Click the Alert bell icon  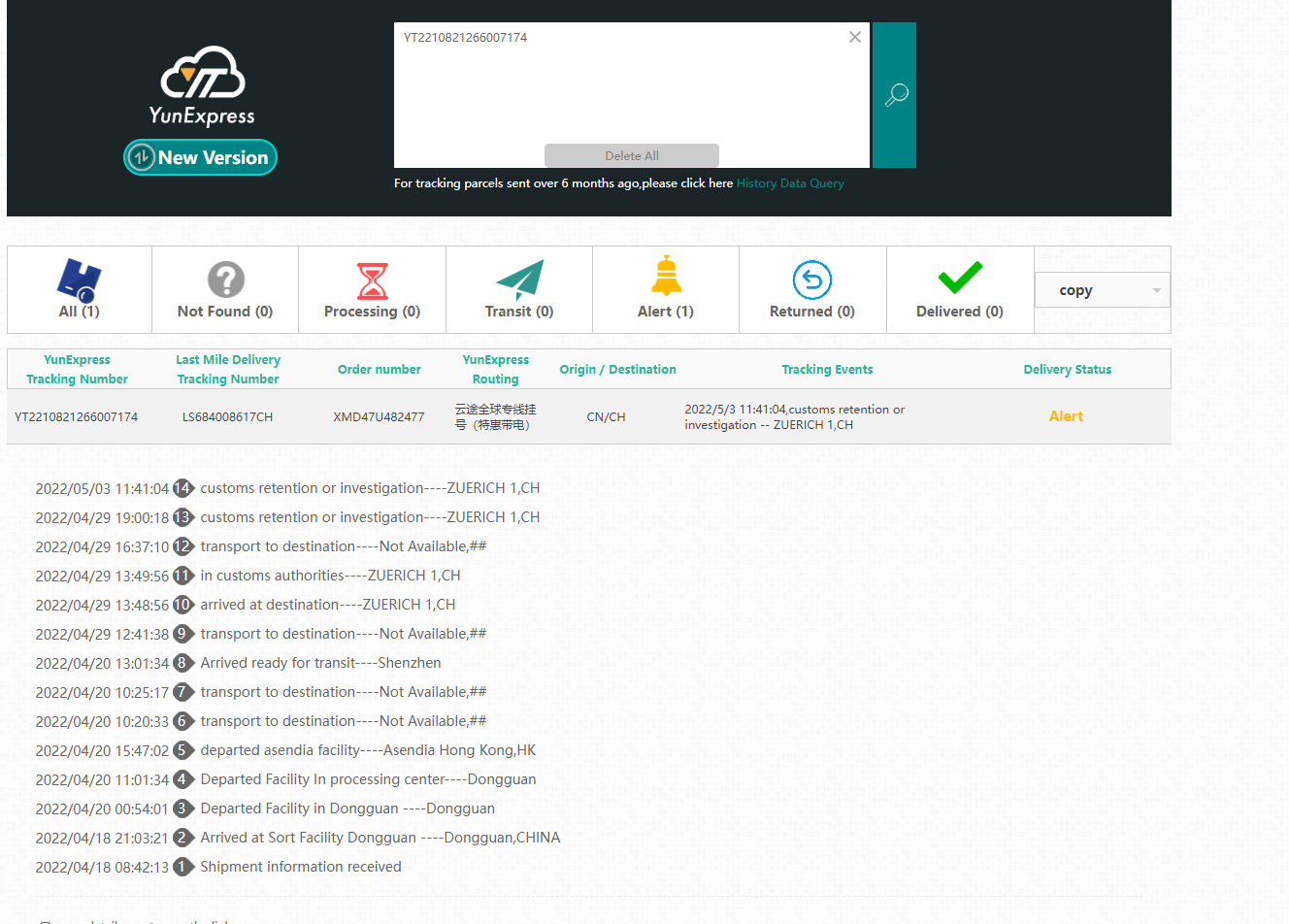point(666,278)
